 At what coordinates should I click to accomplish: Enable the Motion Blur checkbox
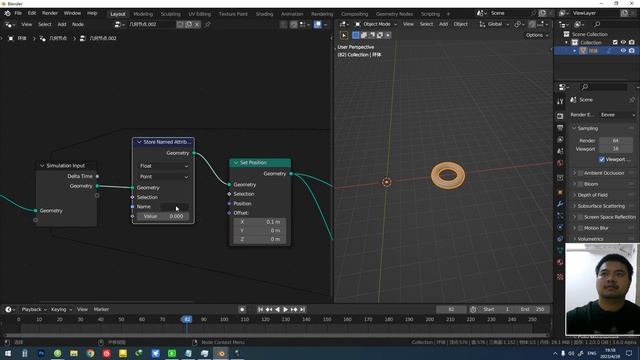(580, 228)
